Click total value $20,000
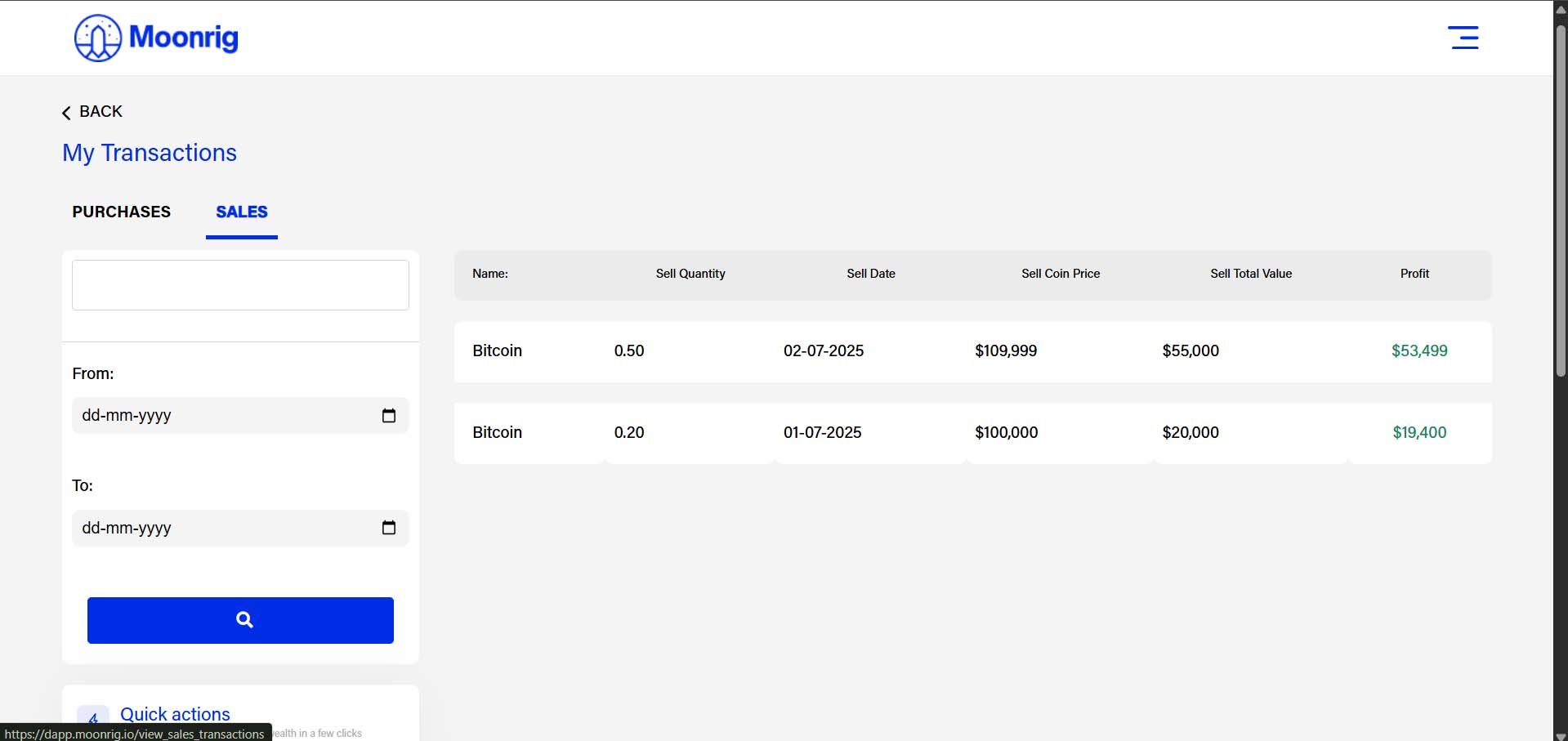This screenshot has width=1568, height=741. click(x=1191, y=432)
